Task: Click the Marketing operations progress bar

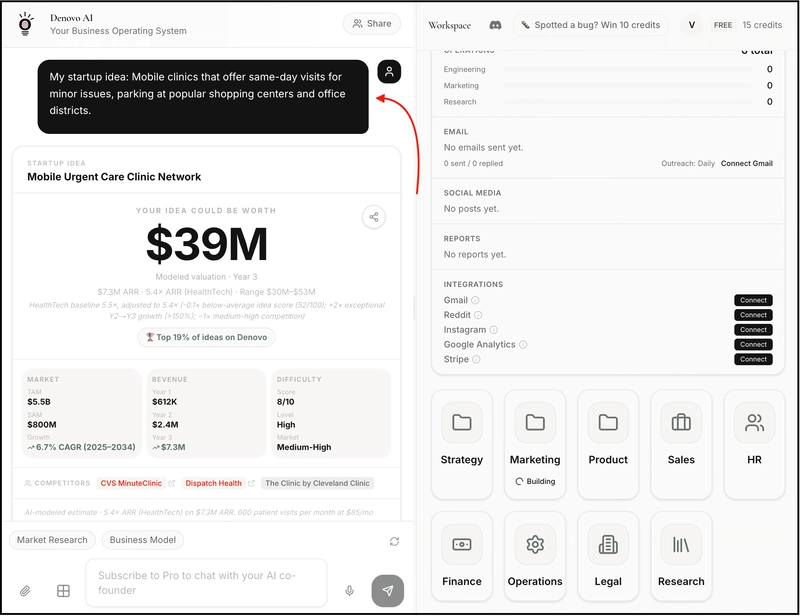Action: [x=628, y=86]
